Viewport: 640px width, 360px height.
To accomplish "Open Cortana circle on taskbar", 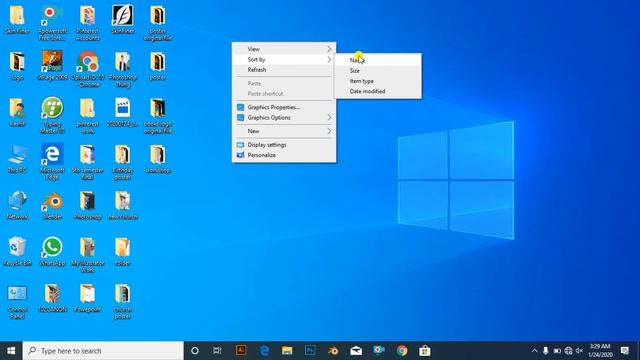I will click(x=195, y=351).
